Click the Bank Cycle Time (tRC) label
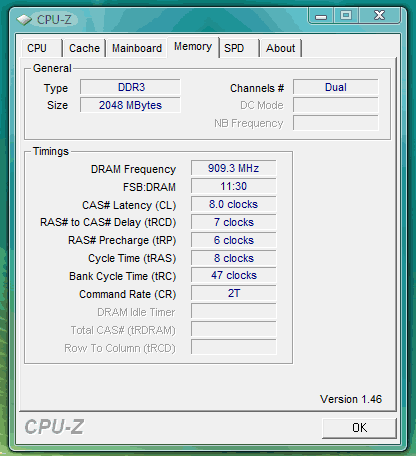 pyautogui.click(x=123, y=276)
